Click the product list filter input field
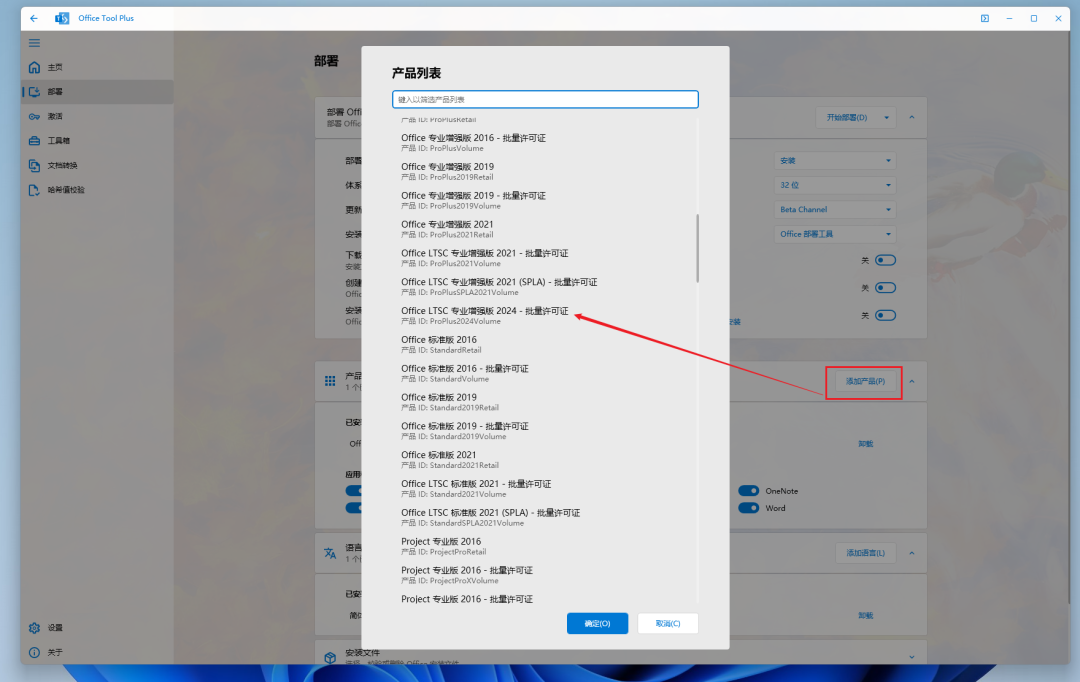 [x=545, y=99]
